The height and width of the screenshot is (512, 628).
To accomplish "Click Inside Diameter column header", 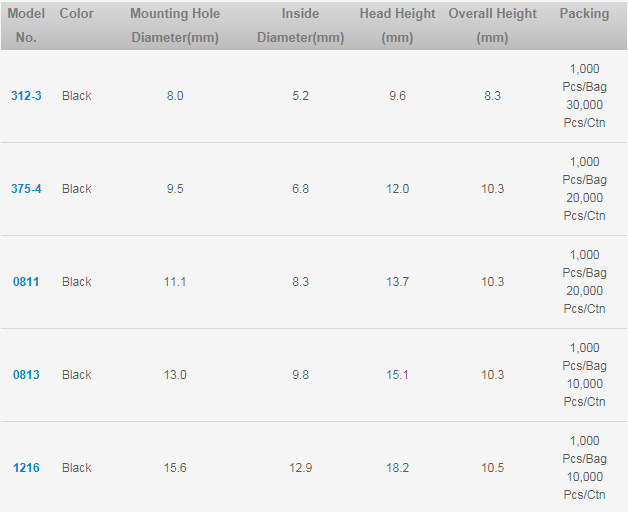I will pyautogui.click(x=300, y=25).
